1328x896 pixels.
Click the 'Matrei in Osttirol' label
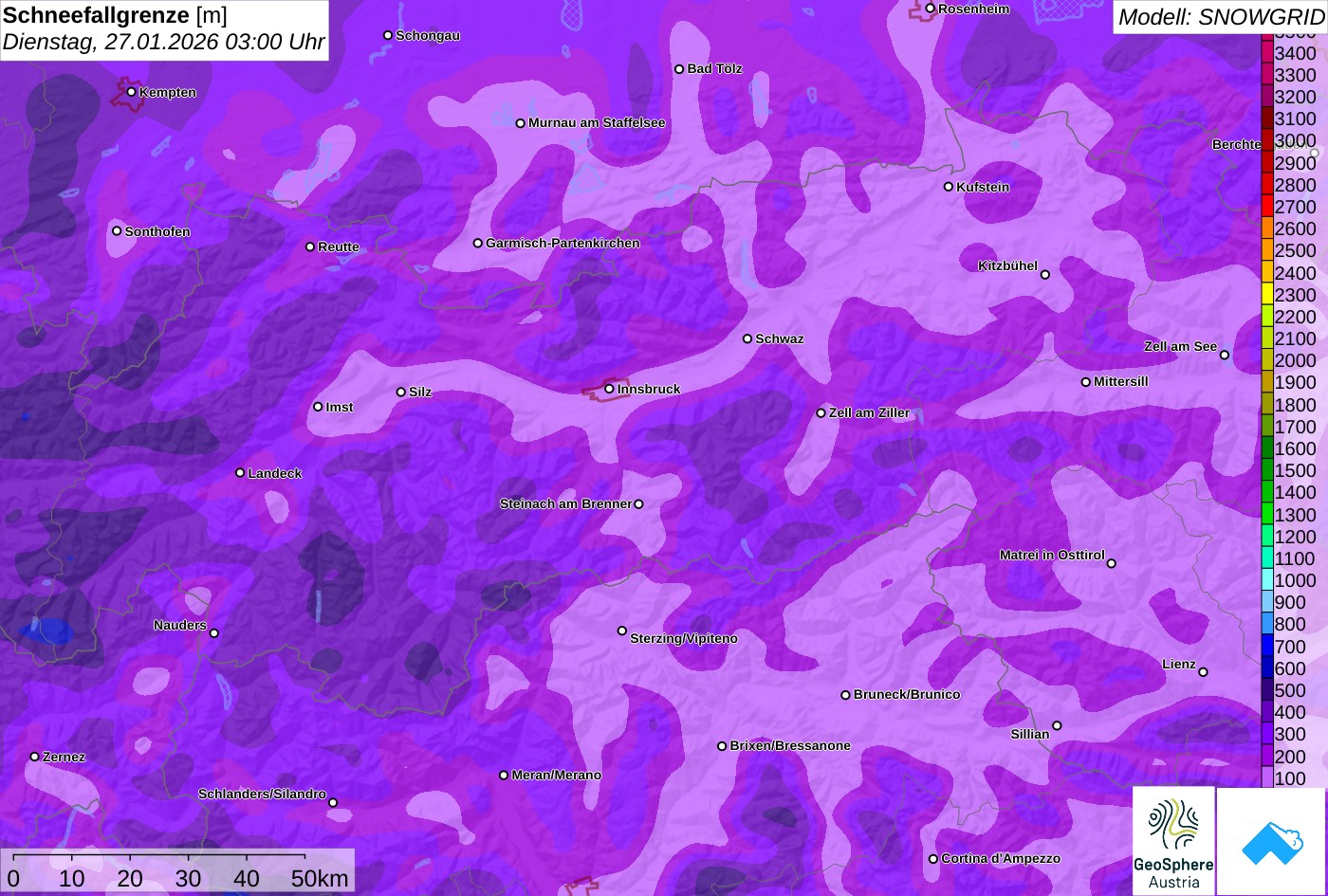click(x=1052, y=556)
